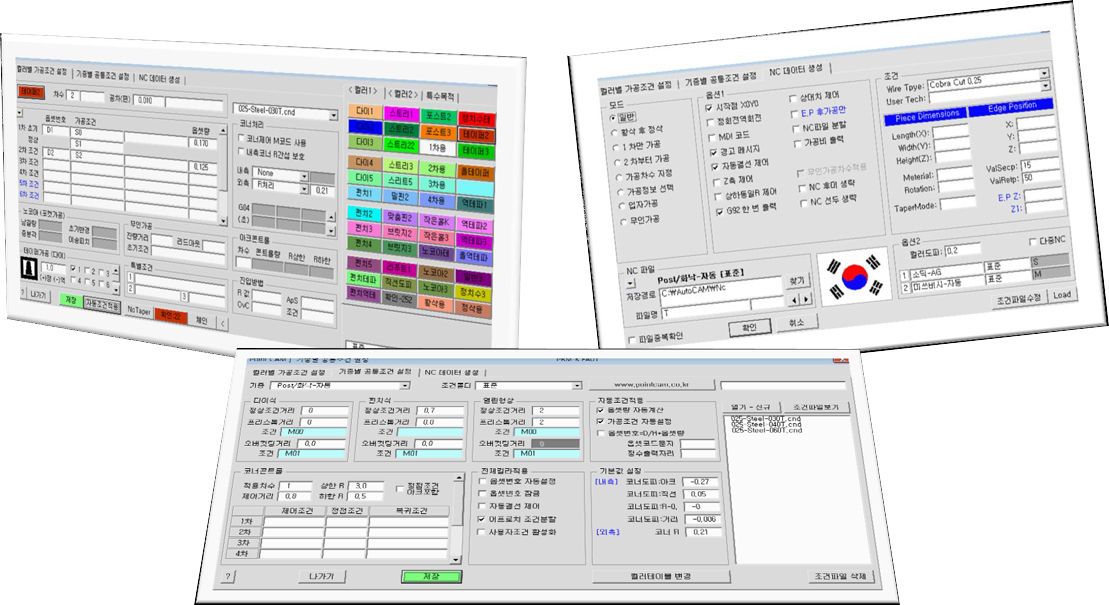Expand the User Tech dropdown

(x=1045, y=86)
